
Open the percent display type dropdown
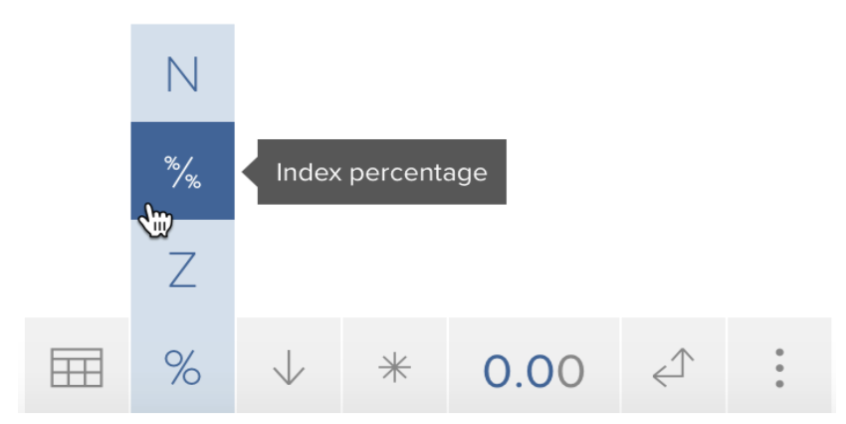click(x=182, y=367)
